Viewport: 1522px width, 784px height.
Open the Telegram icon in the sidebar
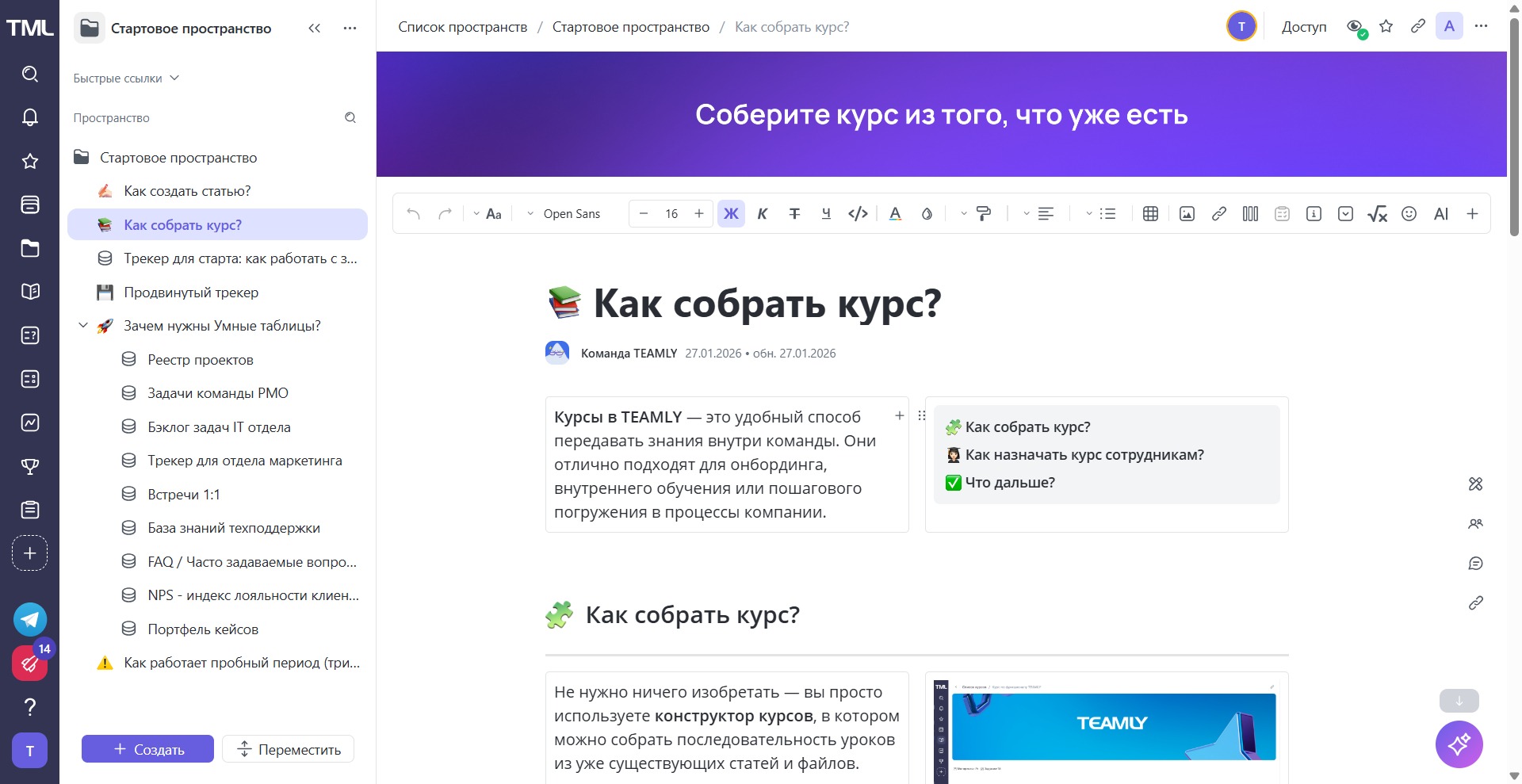(30, 620)
